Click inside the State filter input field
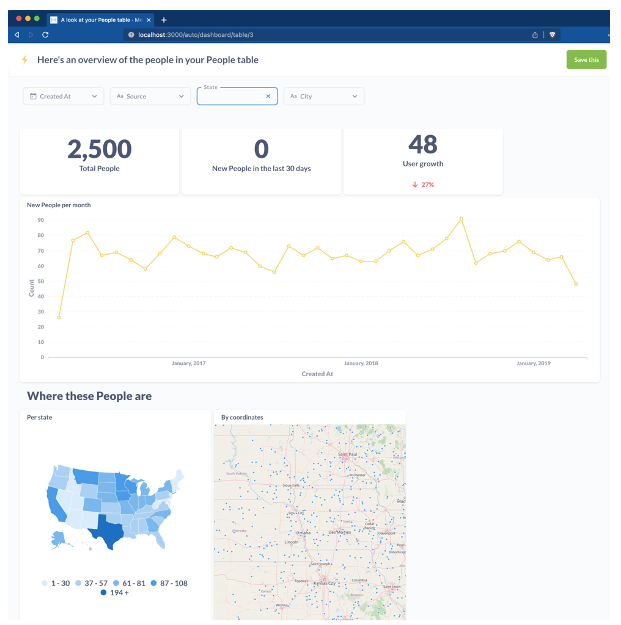This screenshot has width=621, height=625. click(x=230, y=97)
